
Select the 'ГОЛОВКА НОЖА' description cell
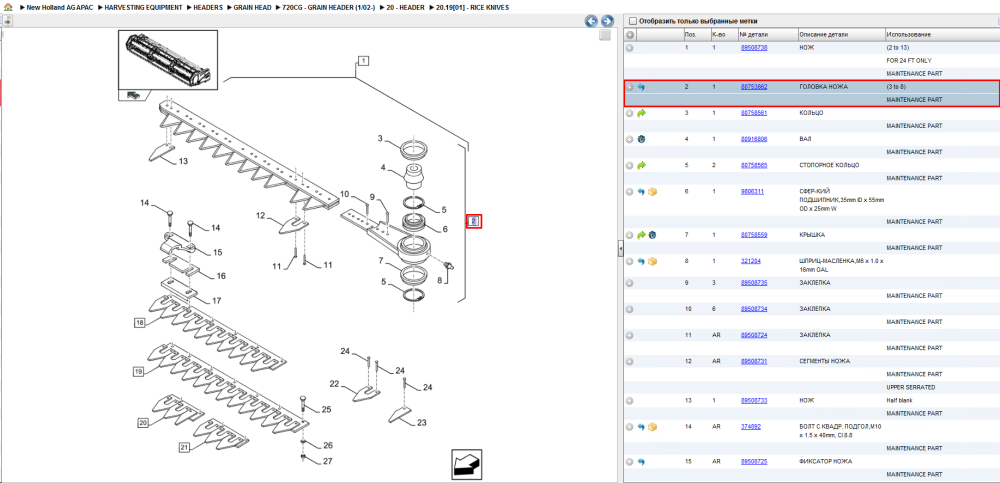coord(823,87)
